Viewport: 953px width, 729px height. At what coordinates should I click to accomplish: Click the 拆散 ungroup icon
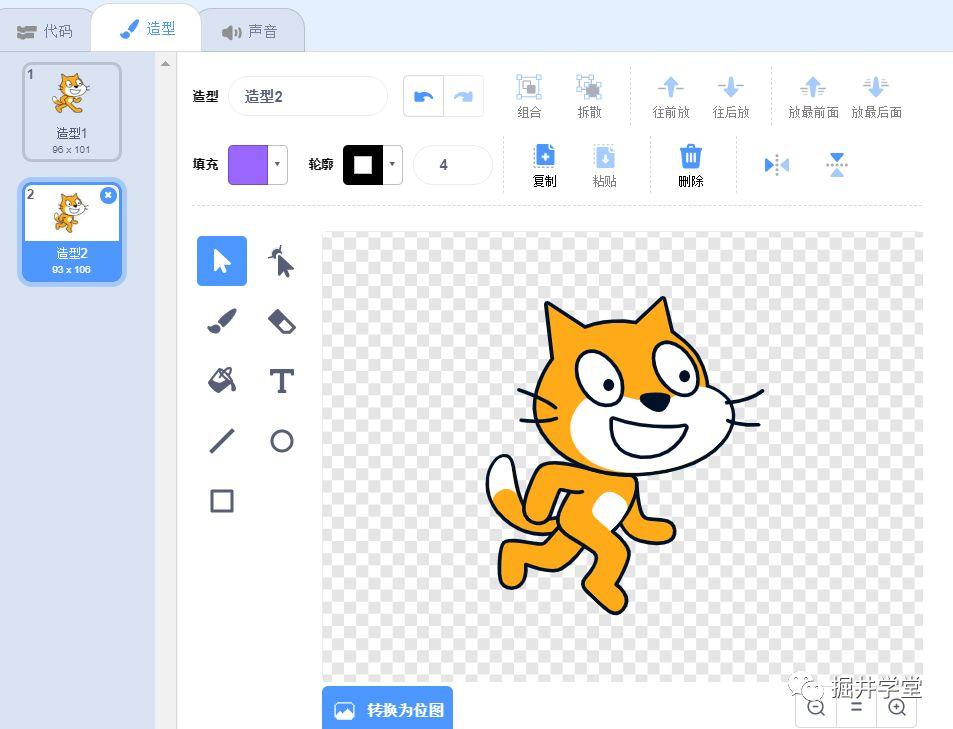point(589,87)
